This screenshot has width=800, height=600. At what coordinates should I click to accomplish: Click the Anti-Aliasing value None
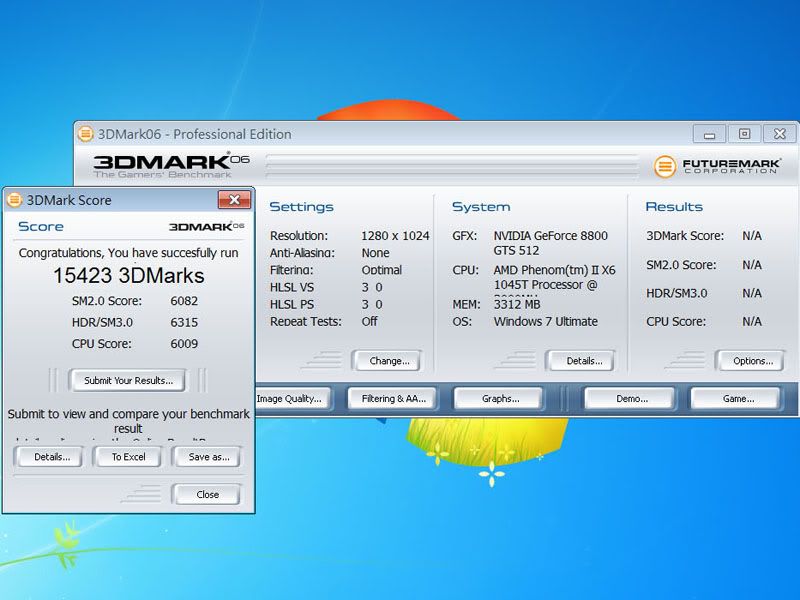tap(376, 253)
